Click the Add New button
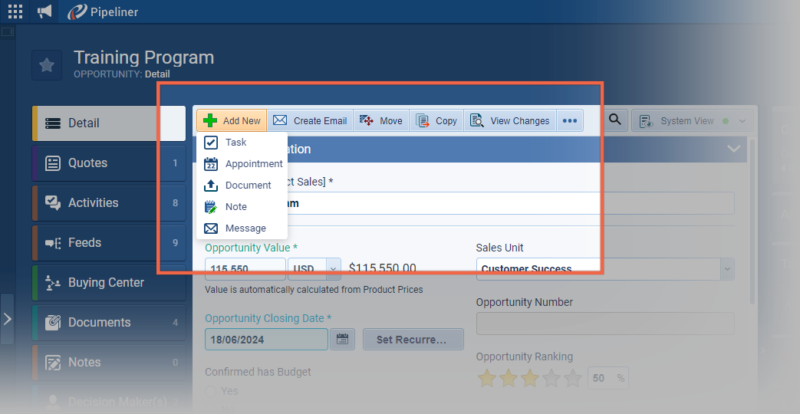The image size is (800, 414). click(x=232, y=121)
